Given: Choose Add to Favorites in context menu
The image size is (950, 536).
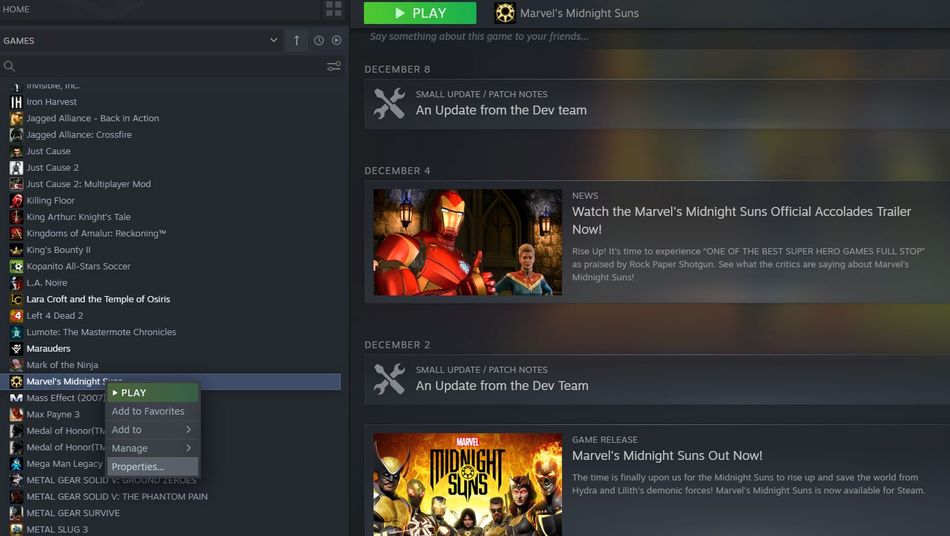Looking at the screenshot, I should 152,411.
